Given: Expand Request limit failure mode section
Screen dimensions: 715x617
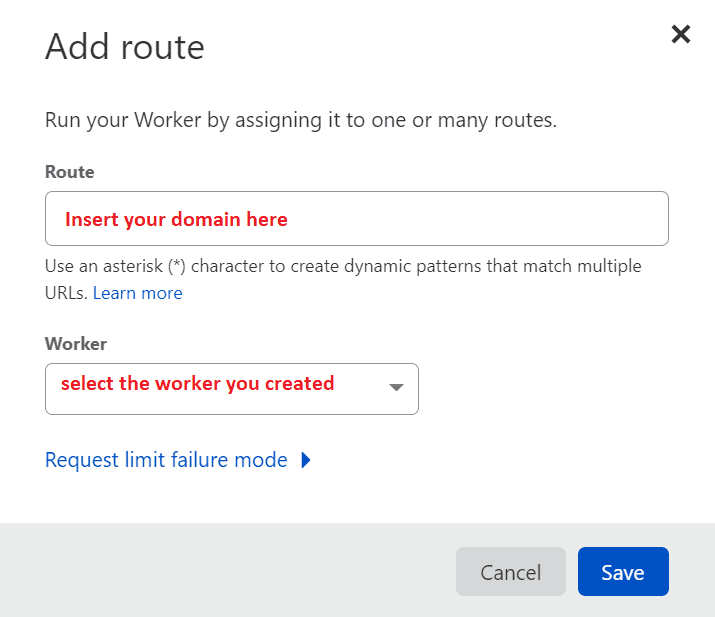Looking at the screenshot, I should click(166, 460).
